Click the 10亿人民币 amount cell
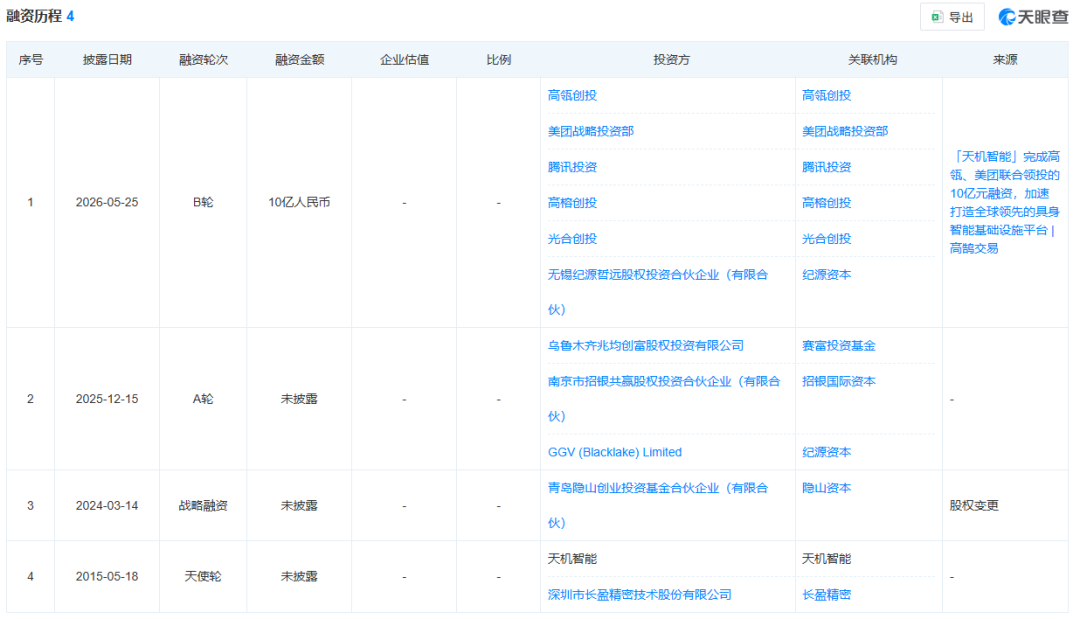This screenshot has width=1080, height=619. tap(300, 202)
